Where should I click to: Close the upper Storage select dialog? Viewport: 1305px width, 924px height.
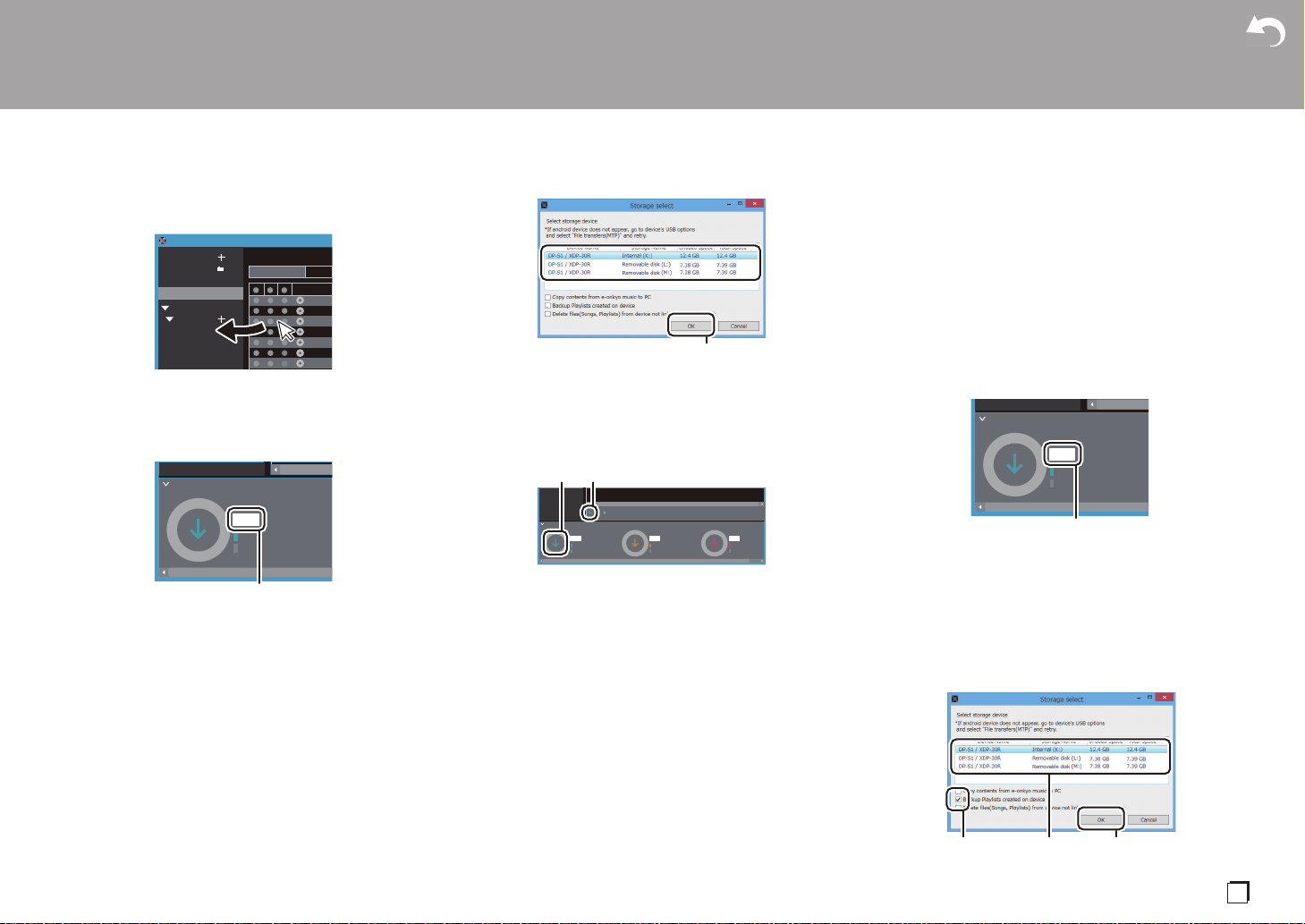tap(754, 205)
